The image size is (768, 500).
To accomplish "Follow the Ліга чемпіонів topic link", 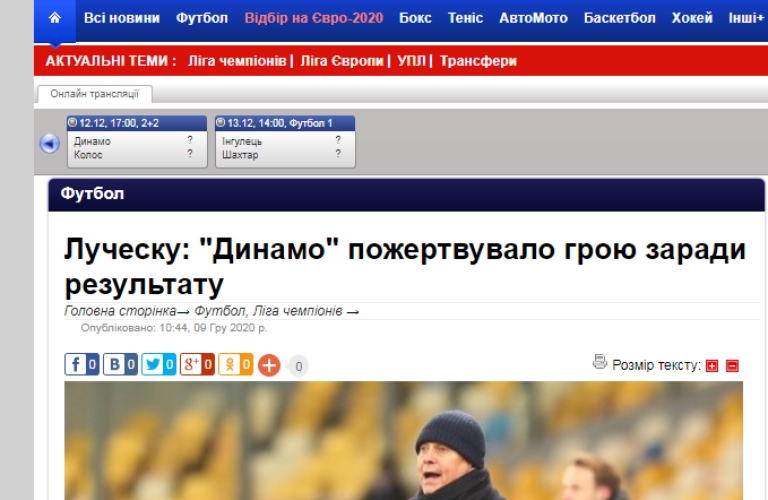I will click(x=237, y=61).
